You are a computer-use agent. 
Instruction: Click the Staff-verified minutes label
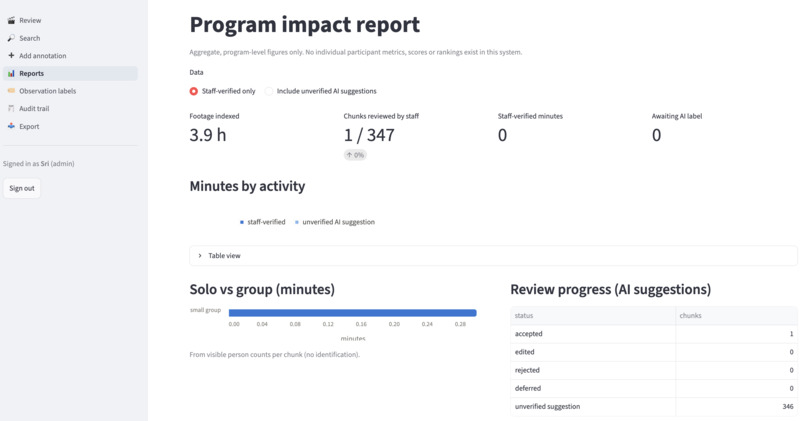(530, 116)
